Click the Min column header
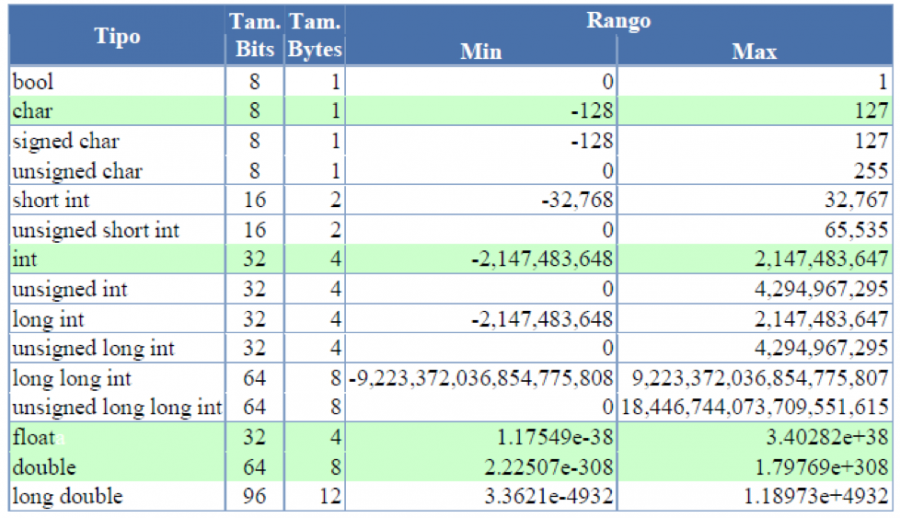This screenshot has height=518, width=900. 481,51
